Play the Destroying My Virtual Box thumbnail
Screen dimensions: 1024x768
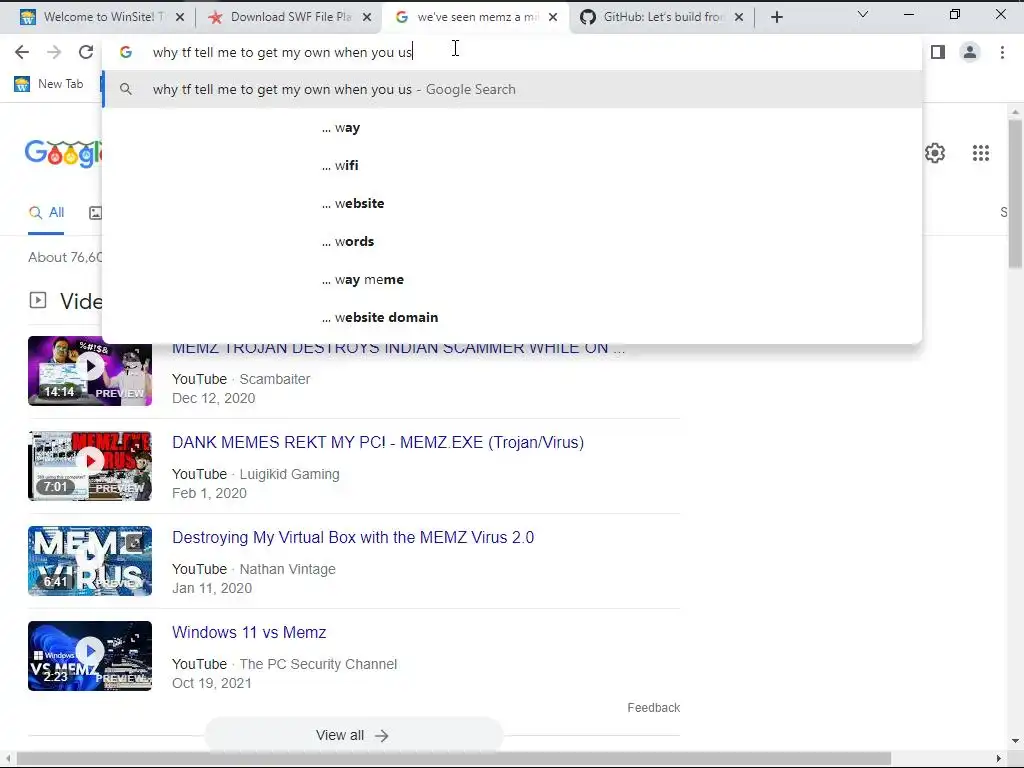tap(90, 561)
